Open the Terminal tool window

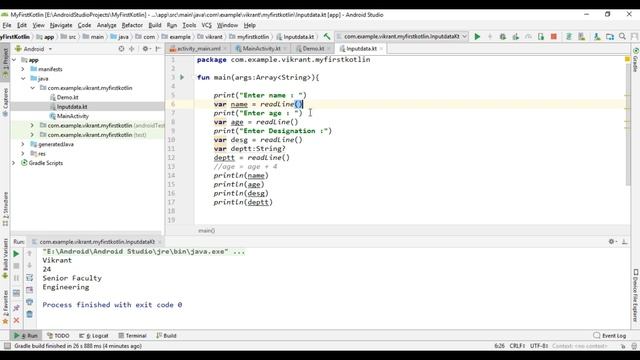pyautogui.click(x=132, y=336)
